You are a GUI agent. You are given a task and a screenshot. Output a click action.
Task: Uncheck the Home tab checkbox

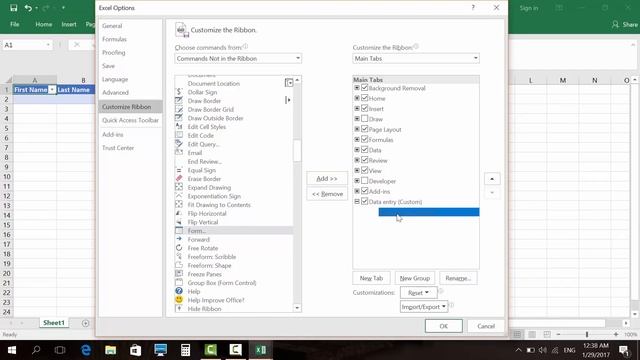click(364, 98)
